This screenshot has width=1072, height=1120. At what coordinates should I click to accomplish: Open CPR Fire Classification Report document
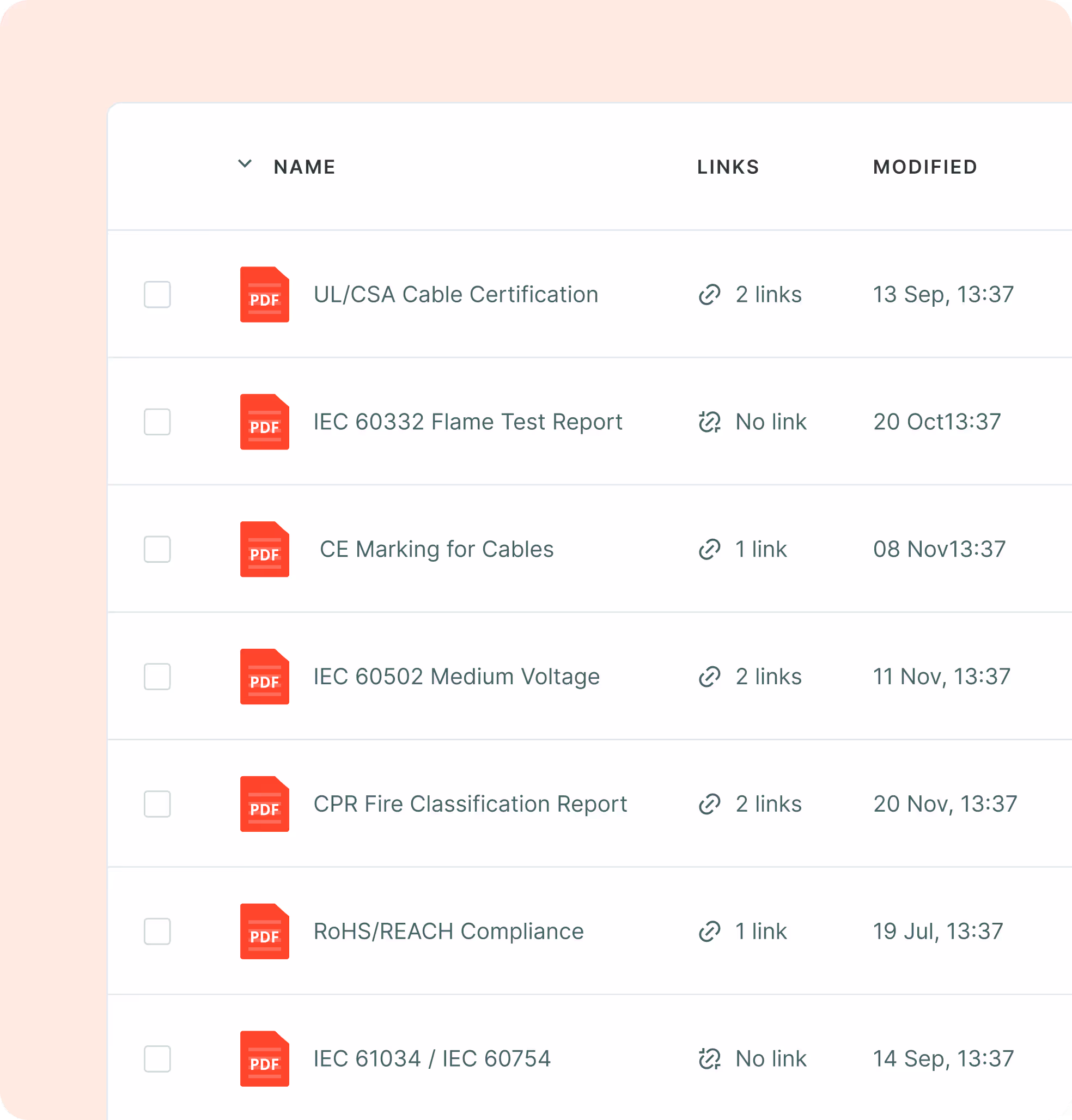(470, 804)
